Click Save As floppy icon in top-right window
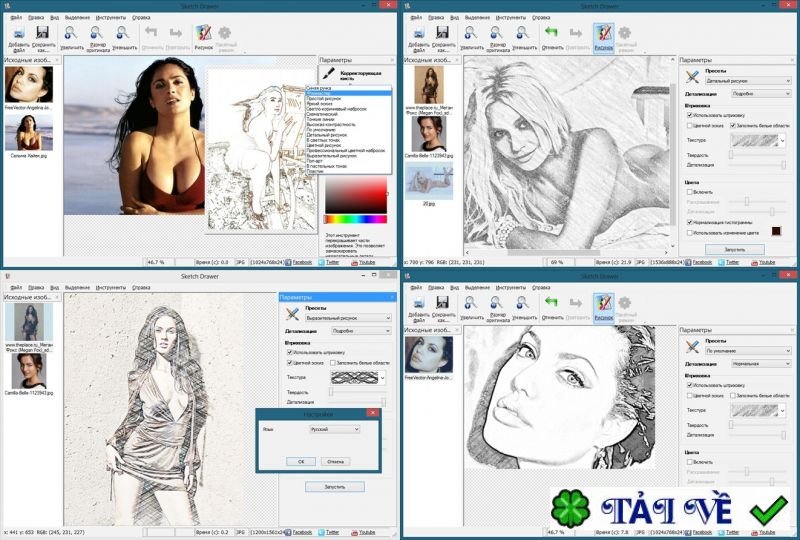Image resolution: width=800 pixels, height=540 pixels. pyautogui.click(x=442, y=33)
